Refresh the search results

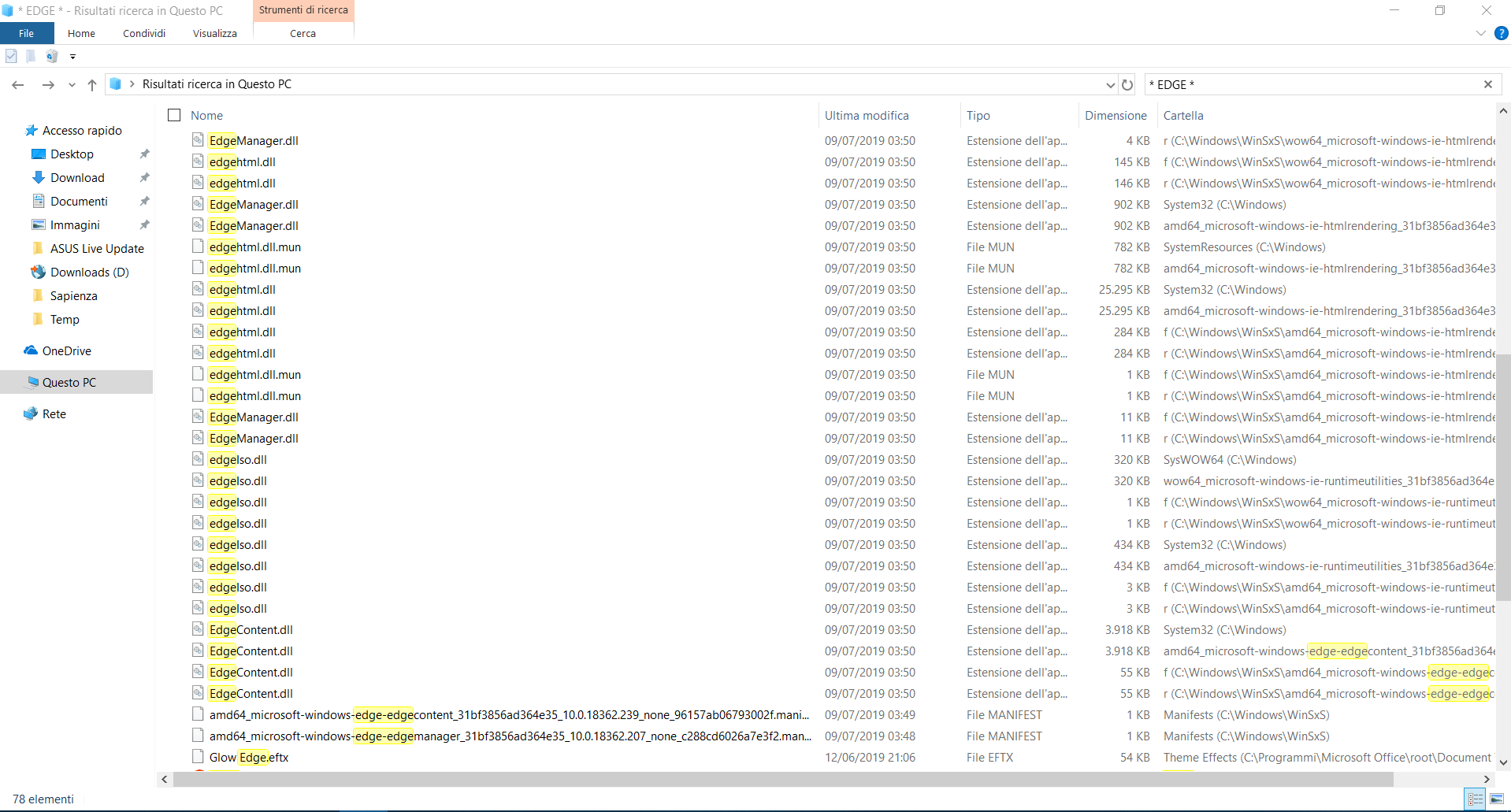coord(1127,84)
